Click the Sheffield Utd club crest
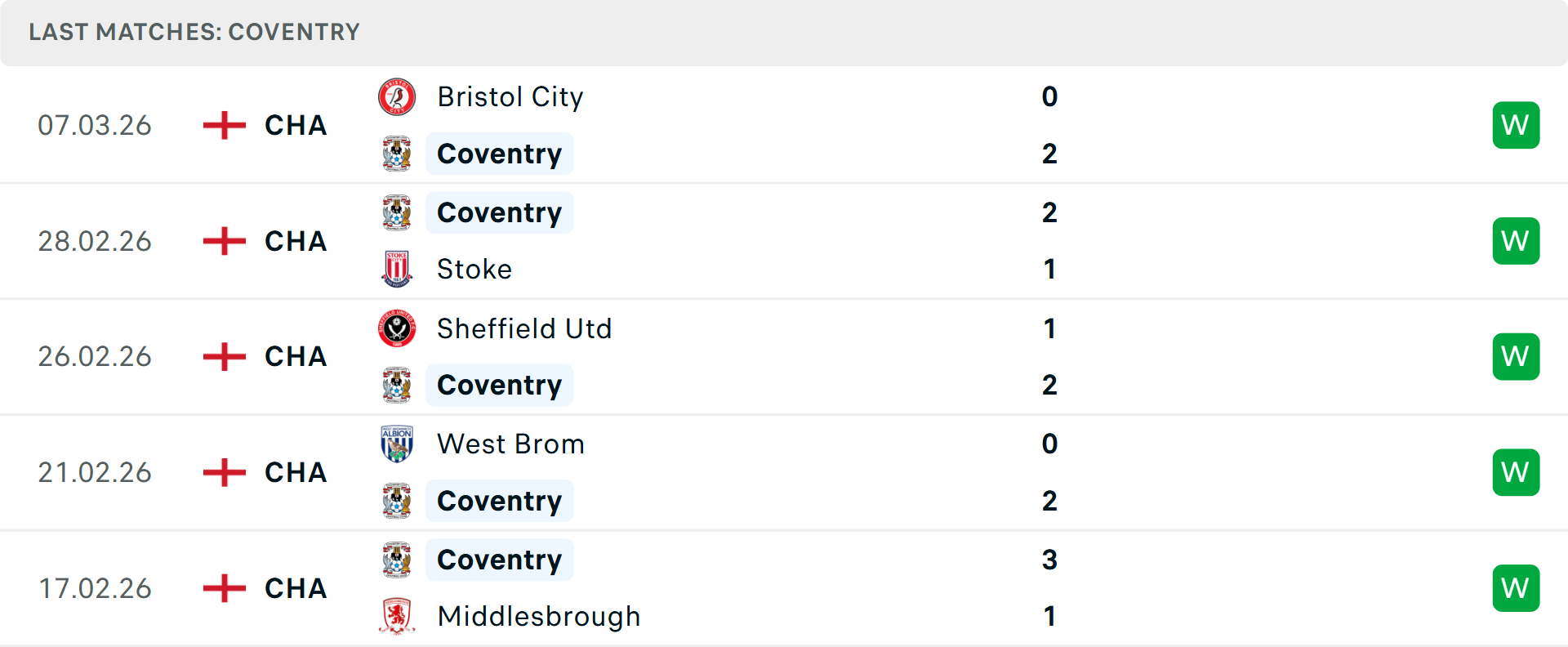 point(397,328)
